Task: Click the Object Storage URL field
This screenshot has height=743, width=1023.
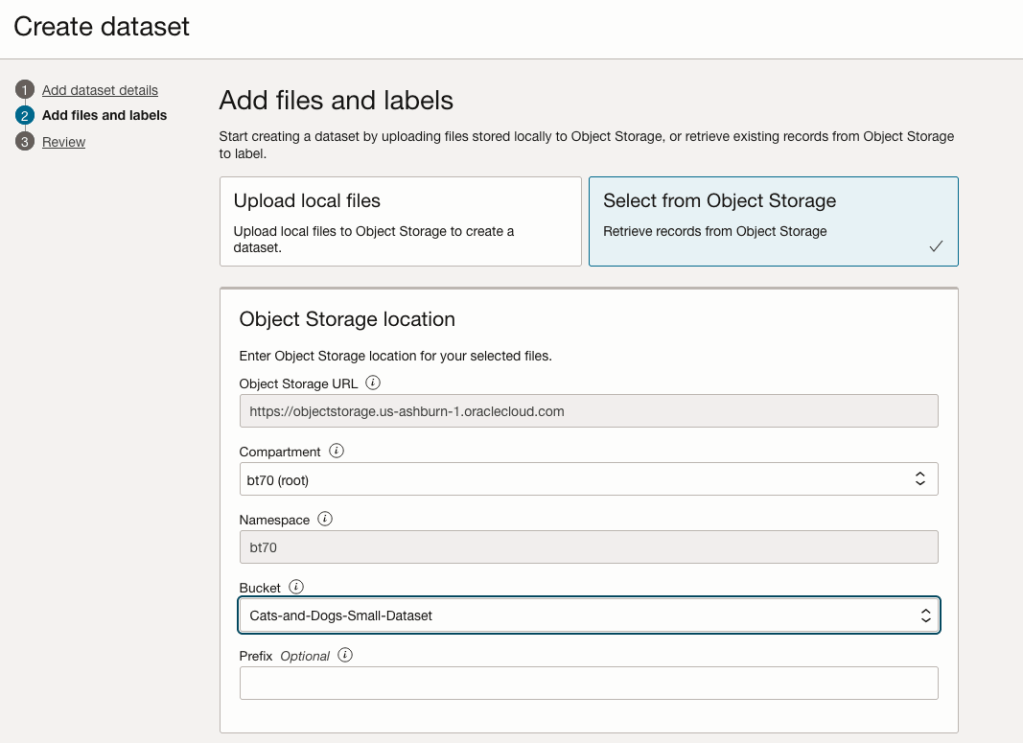Action: point(588,411)
